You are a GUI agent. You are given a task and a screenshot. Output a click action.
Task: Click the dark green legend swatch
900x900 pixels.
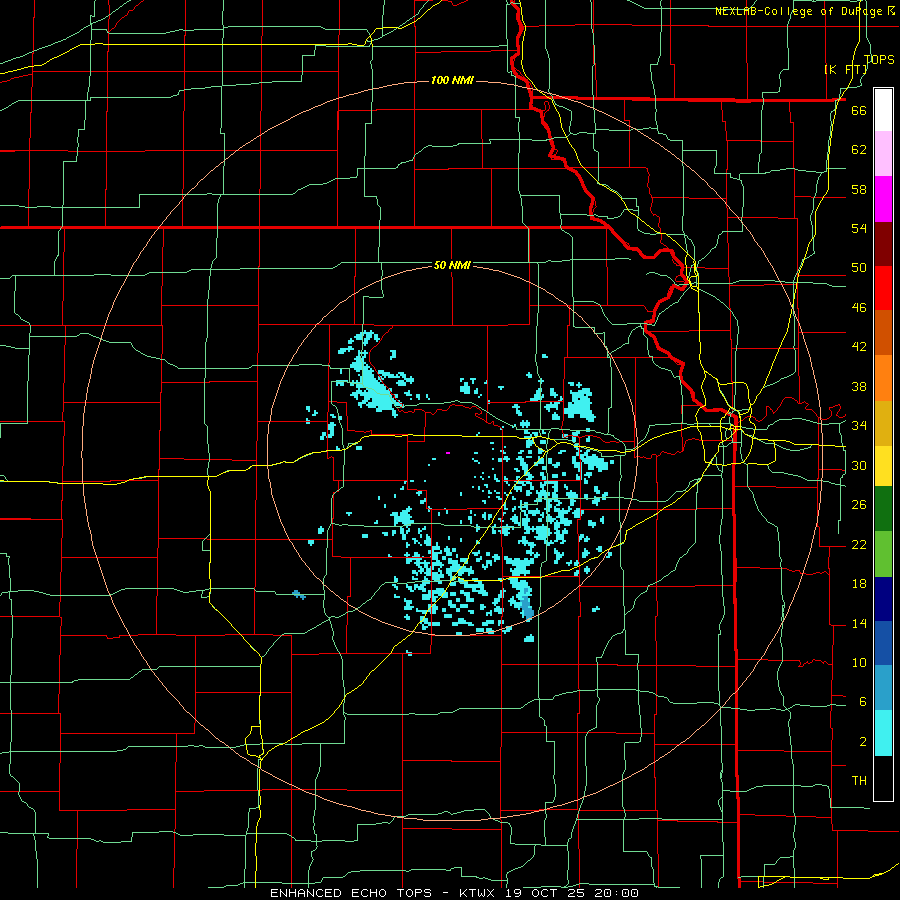click(x=883, y=509)
